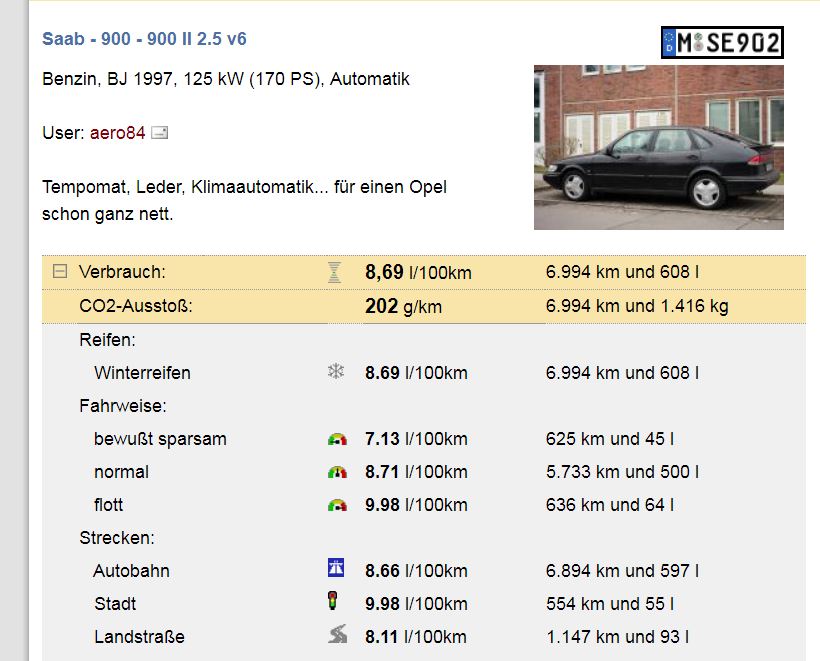Click the 8.66 l/100km Autobahn value
The width and height of the screenshot is (820, 661).
click(x=416, y=571)
